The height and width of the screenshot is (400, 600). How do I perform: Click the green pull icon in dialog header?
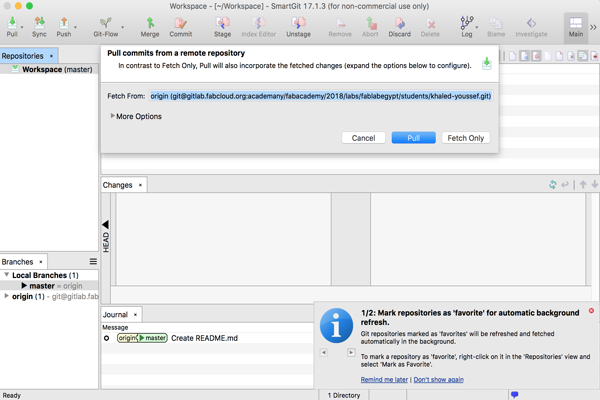tap(486, 63)
